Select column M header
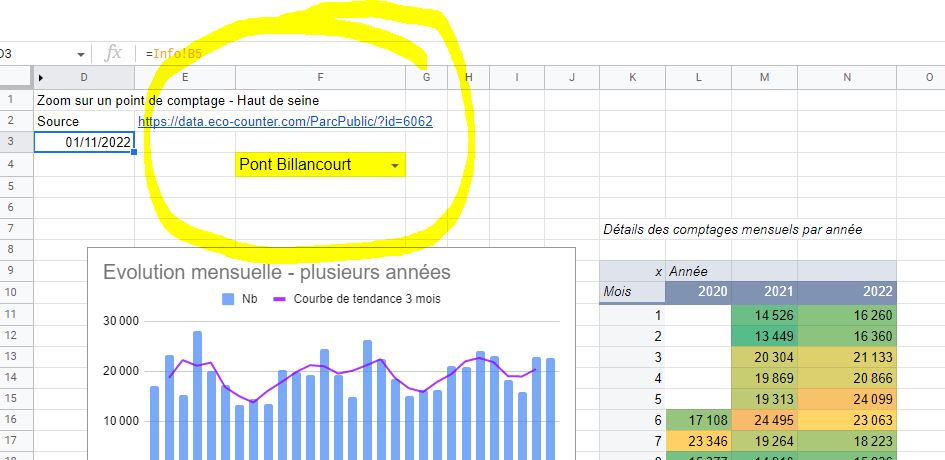Screen dimensions: 945x460 click(x=764, y=78)
